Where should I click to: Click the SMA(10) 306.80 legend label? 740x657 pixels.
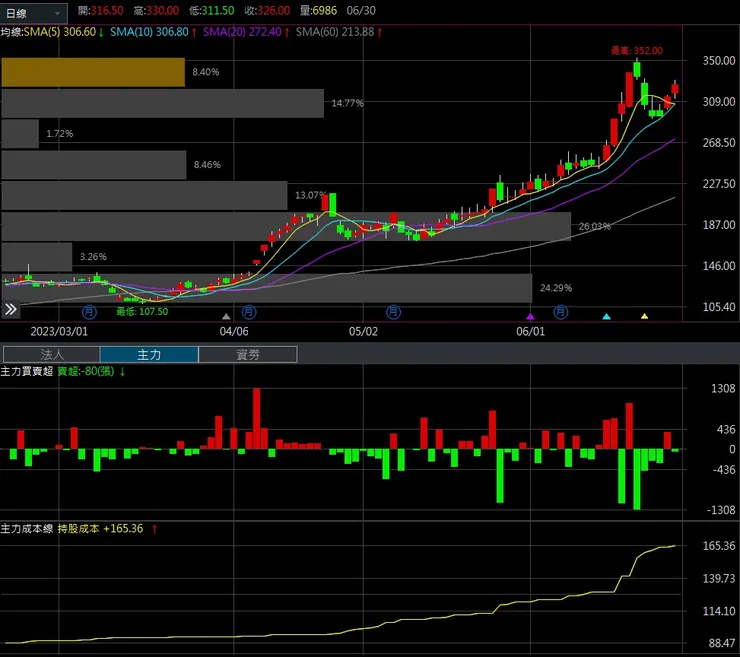click(149, 32)
